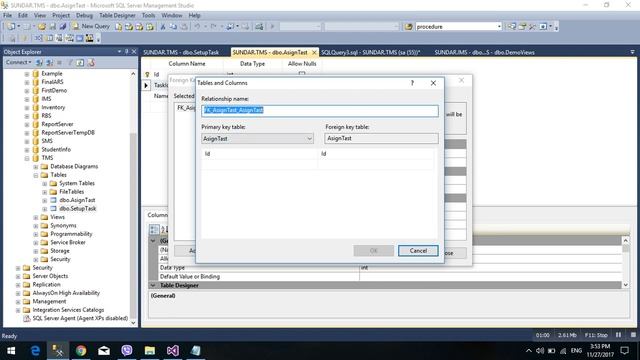Image resolution: width=640 pixels, height=360 pixels.
Task: Click the green Start debugging arrow icon
Action: [x=272, y=27]
